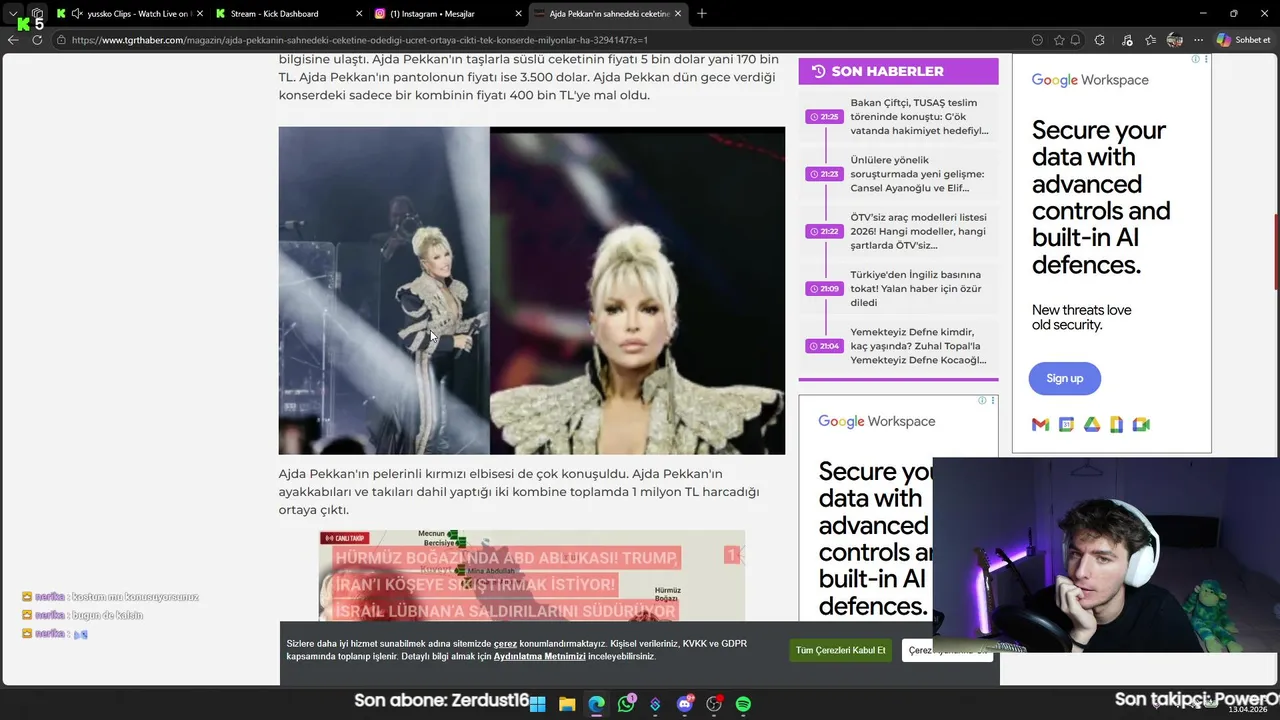Close the Ajda Pekkan article tab
Screen dimensions: 1280x720
pos(678,14)
